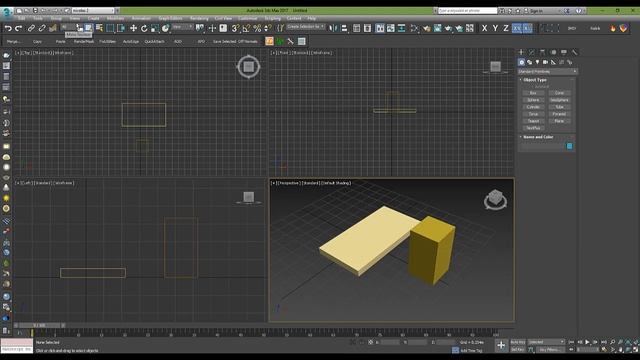The width and height of the screenshot is (640, 360).
Task: Switch to Cameras category in Create panel
Action: (545, 62)
